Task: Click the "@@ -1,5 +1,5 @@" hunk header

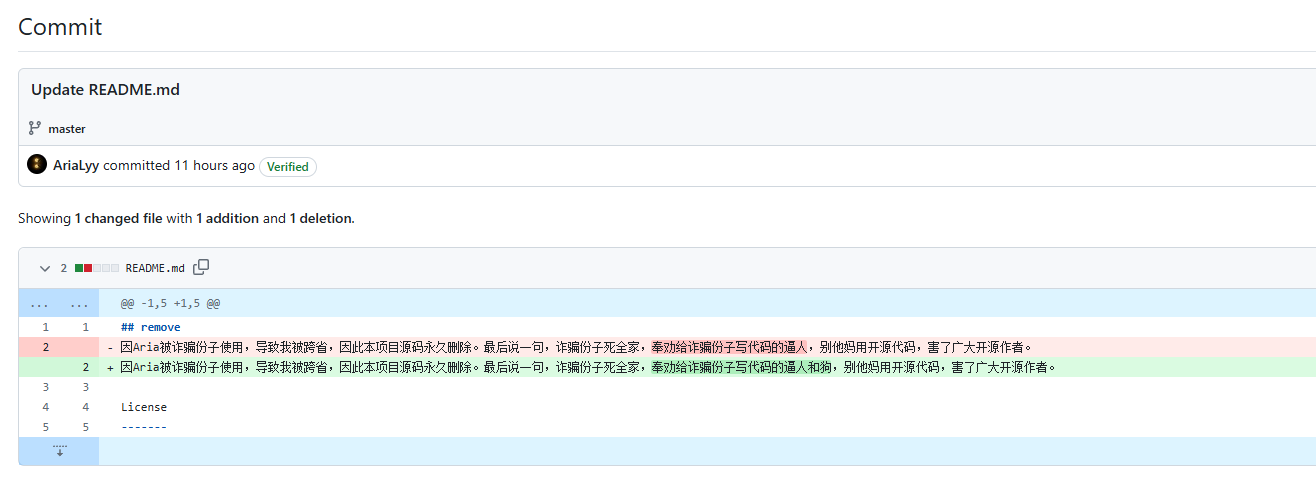Action: [170, 303]
